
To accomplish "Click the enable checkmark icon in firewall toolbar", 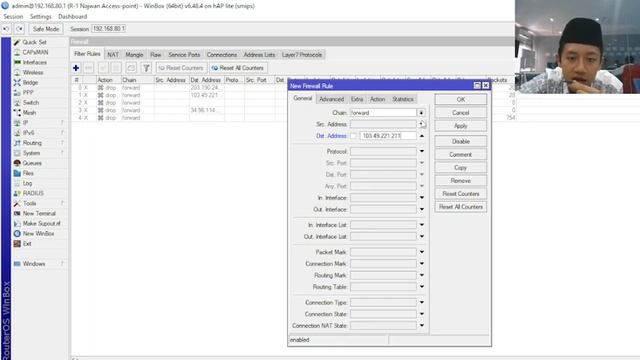I will pyautogui.click(x=103, y=68).
